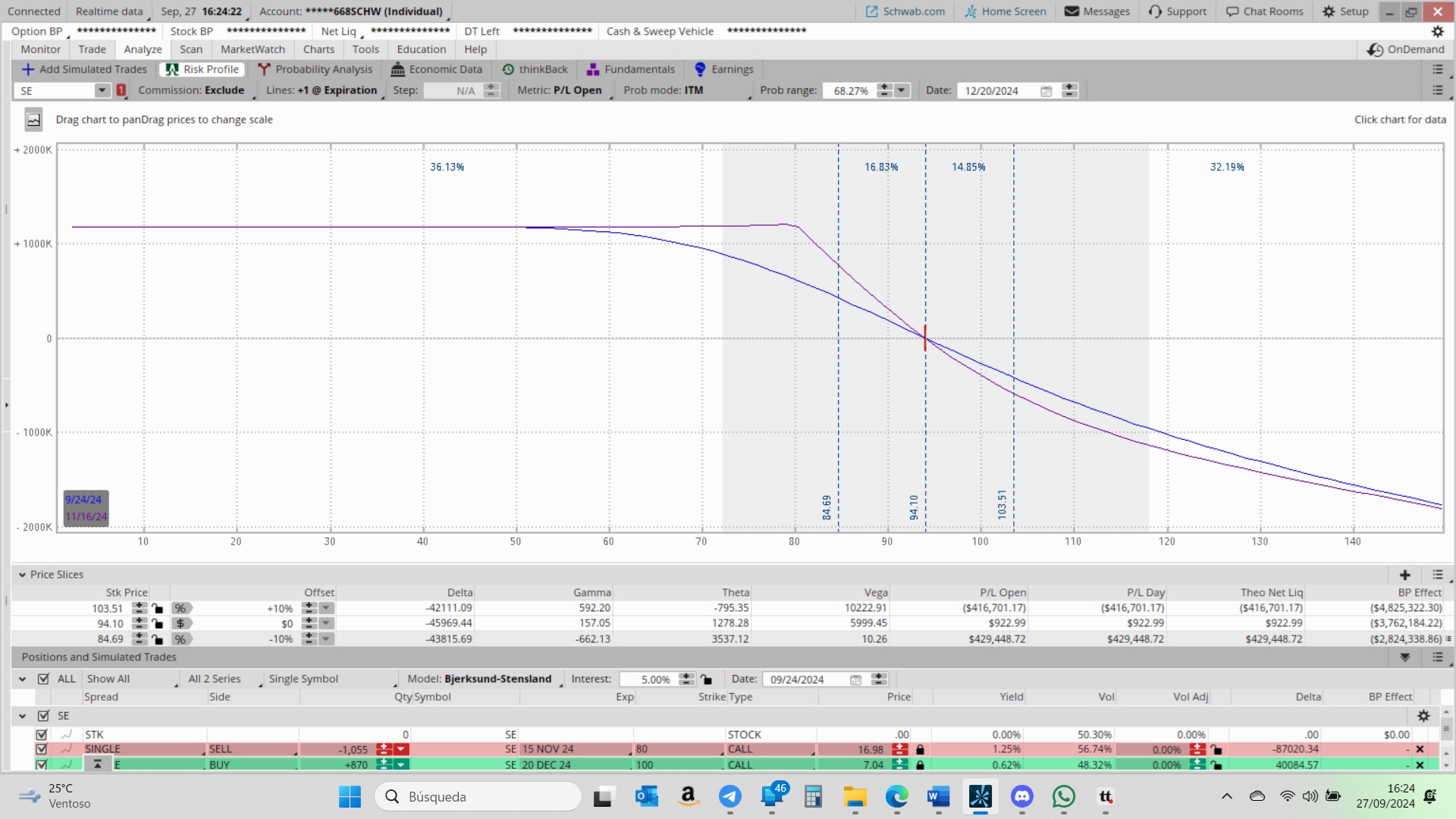The width and height of the screenshot is (1456, 819).
Task: Switch to the Charts menu tab
Action: tap(318, 49)
